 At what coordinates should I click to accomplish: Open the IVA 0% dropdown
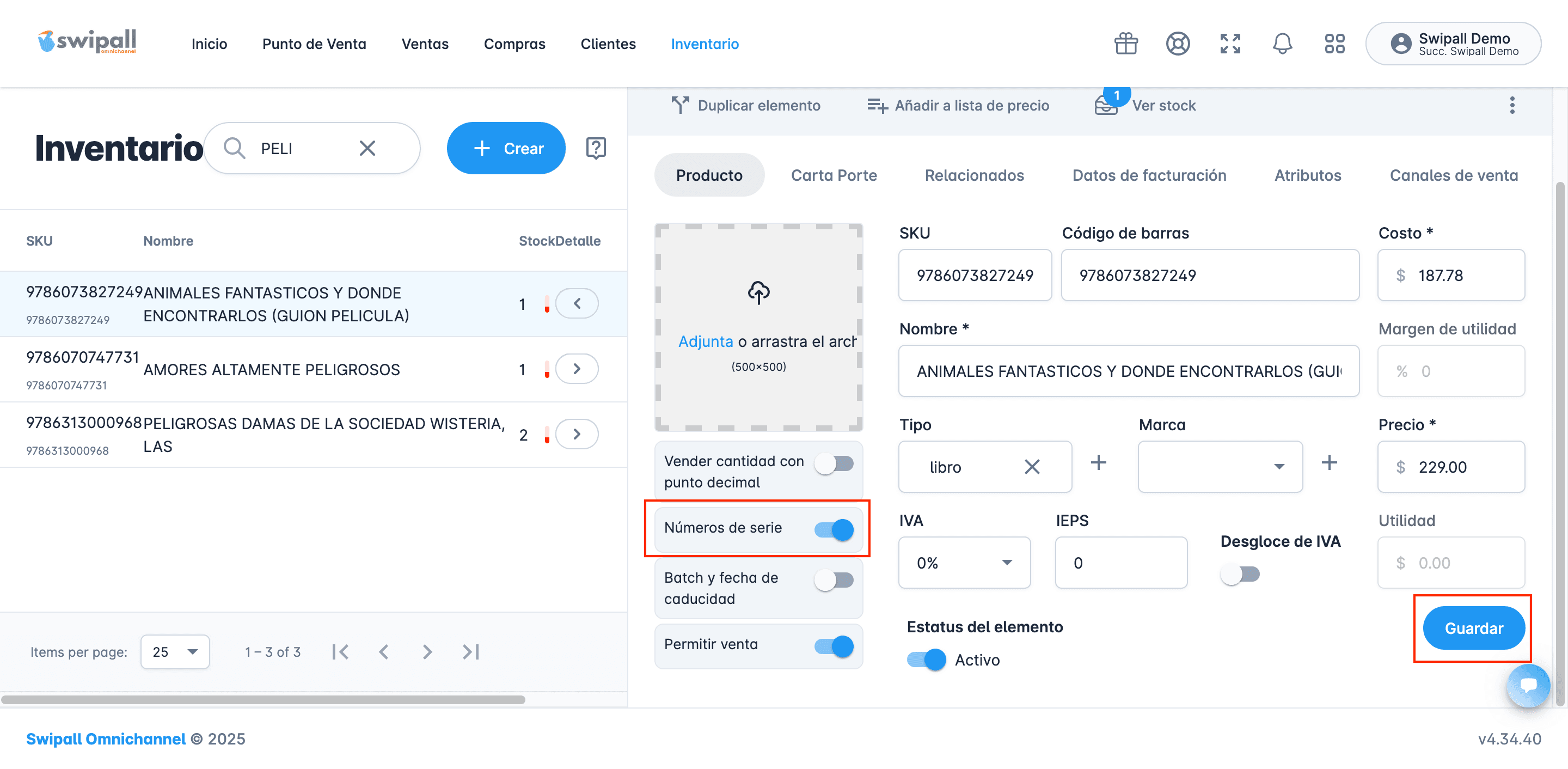tap(964, 563)
